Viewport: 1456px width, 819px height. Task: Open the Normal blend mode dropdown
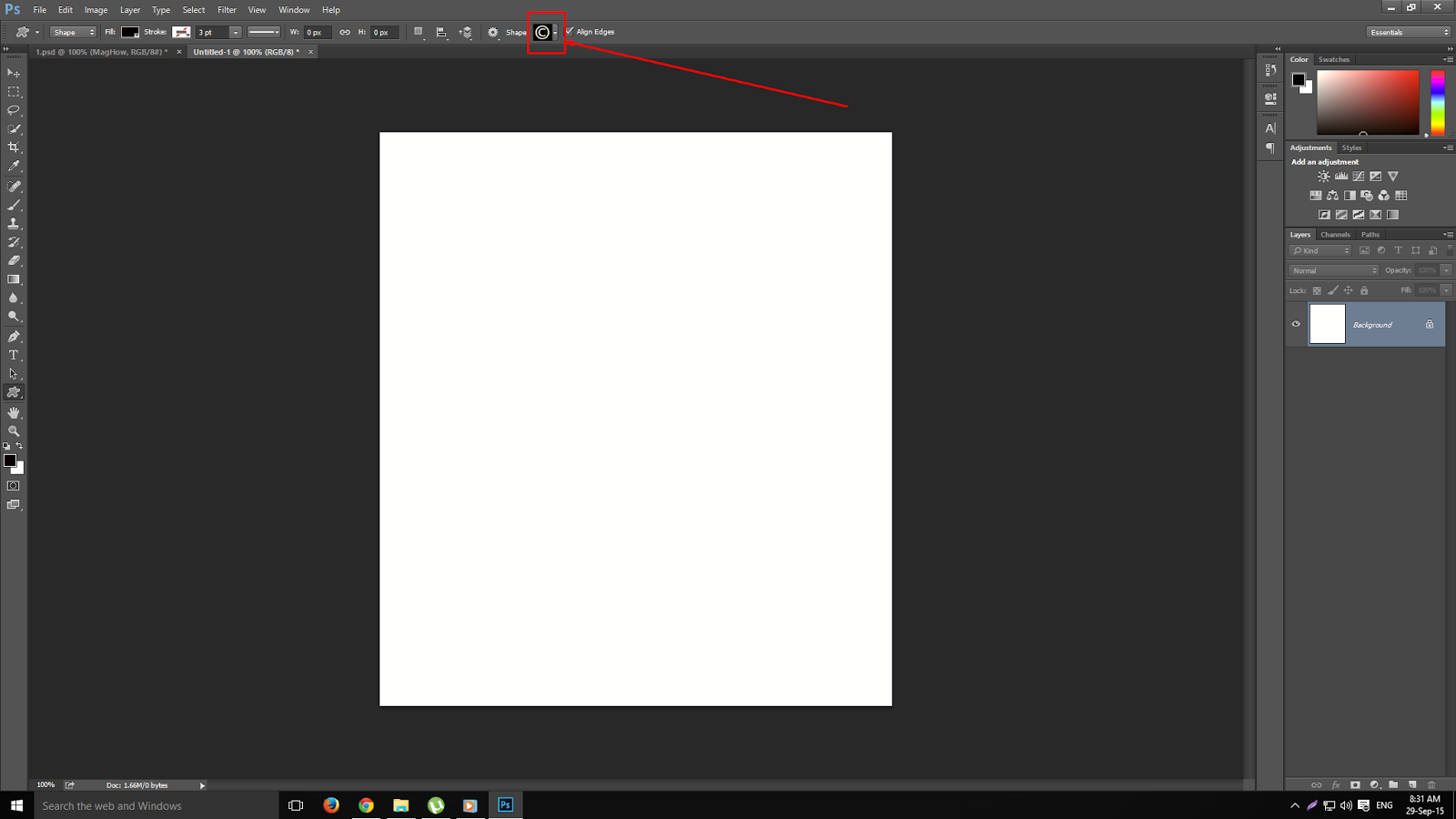(1334, 270)
